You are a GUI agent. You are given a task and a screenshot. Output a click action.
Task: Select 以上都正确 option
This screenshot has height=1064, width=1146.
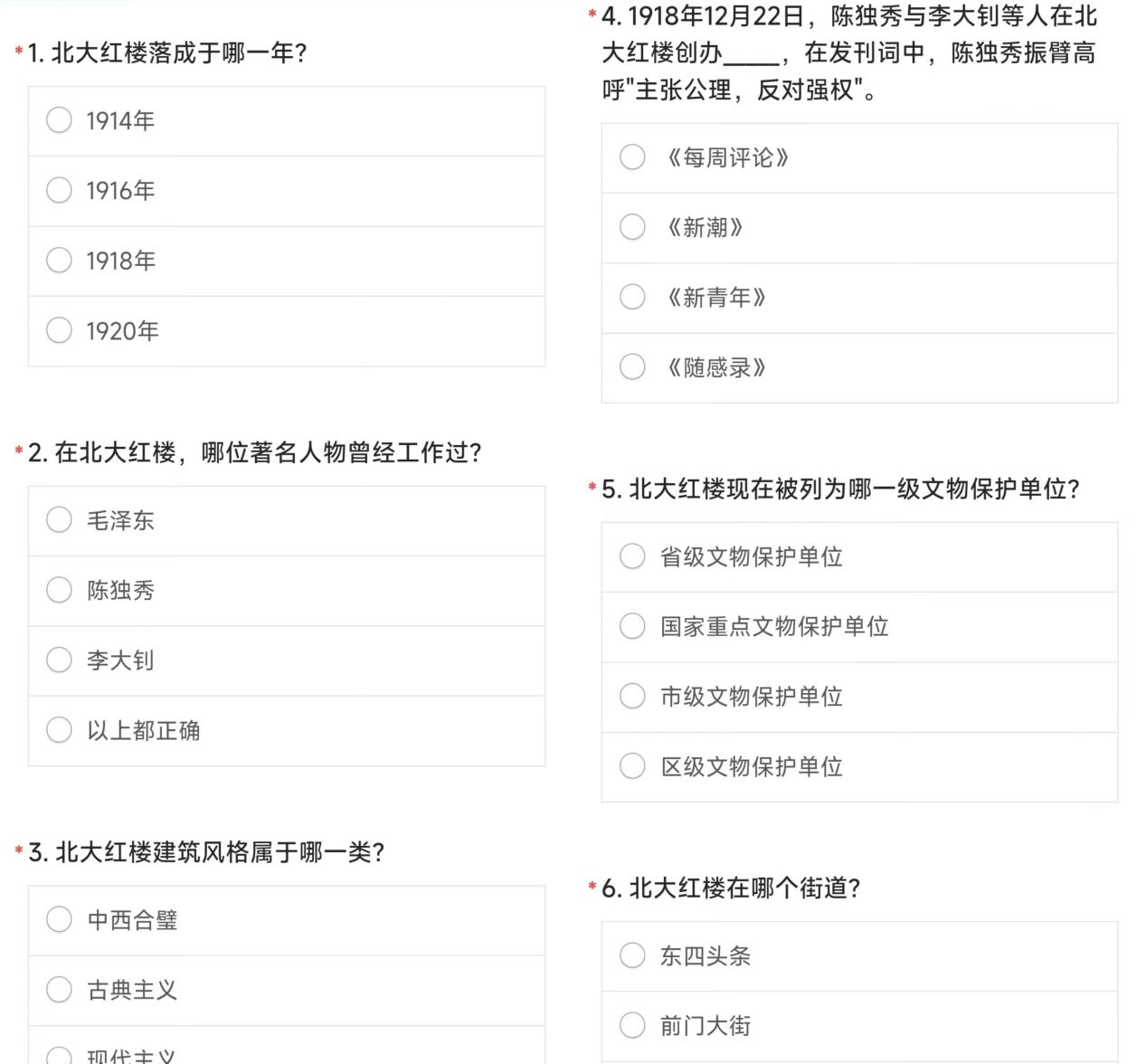click(x=59, y=730)
